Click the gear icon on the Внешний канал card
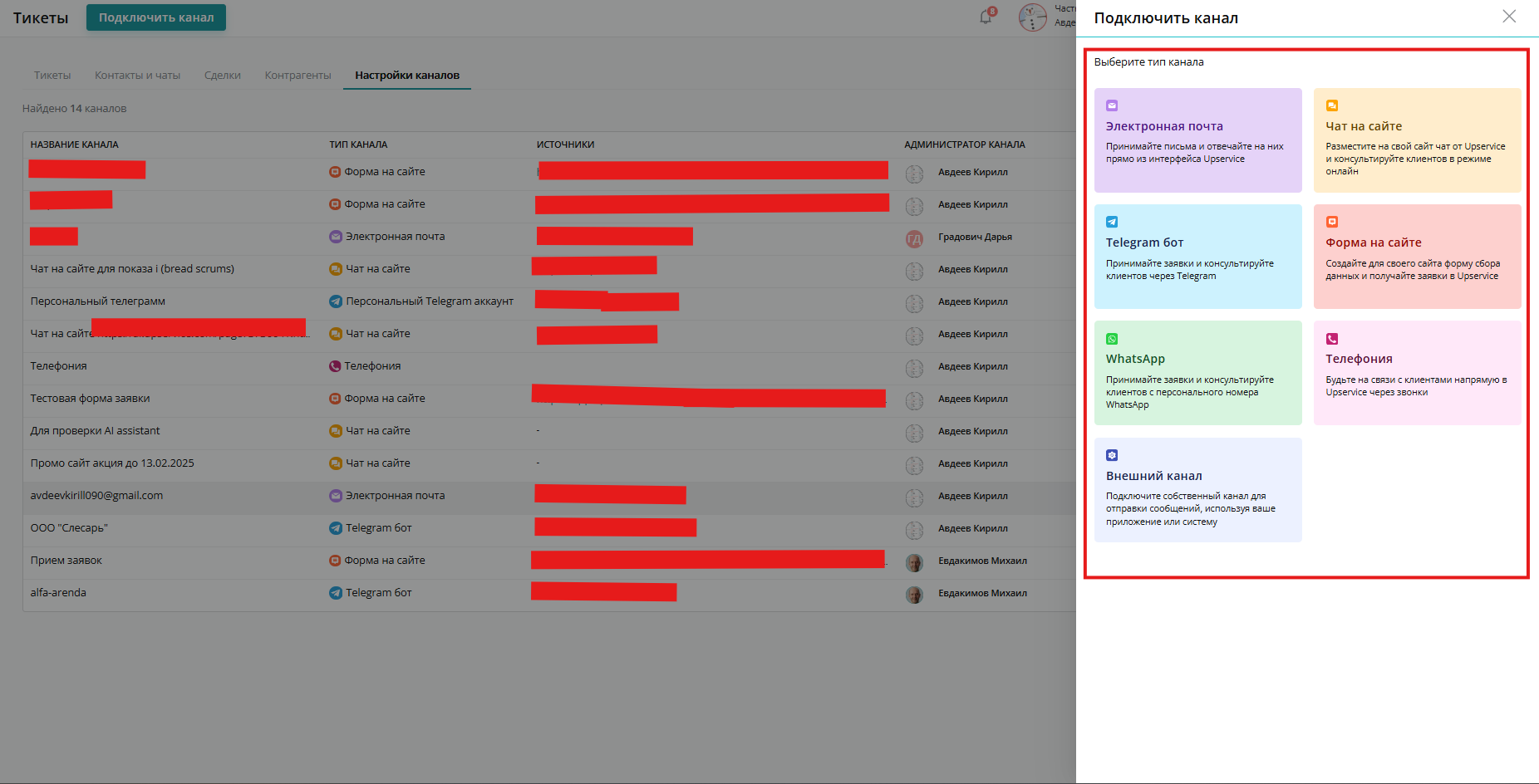The width and height of the screenshot is (1539, 784). pyautogui.click(x=1112, y=455)
